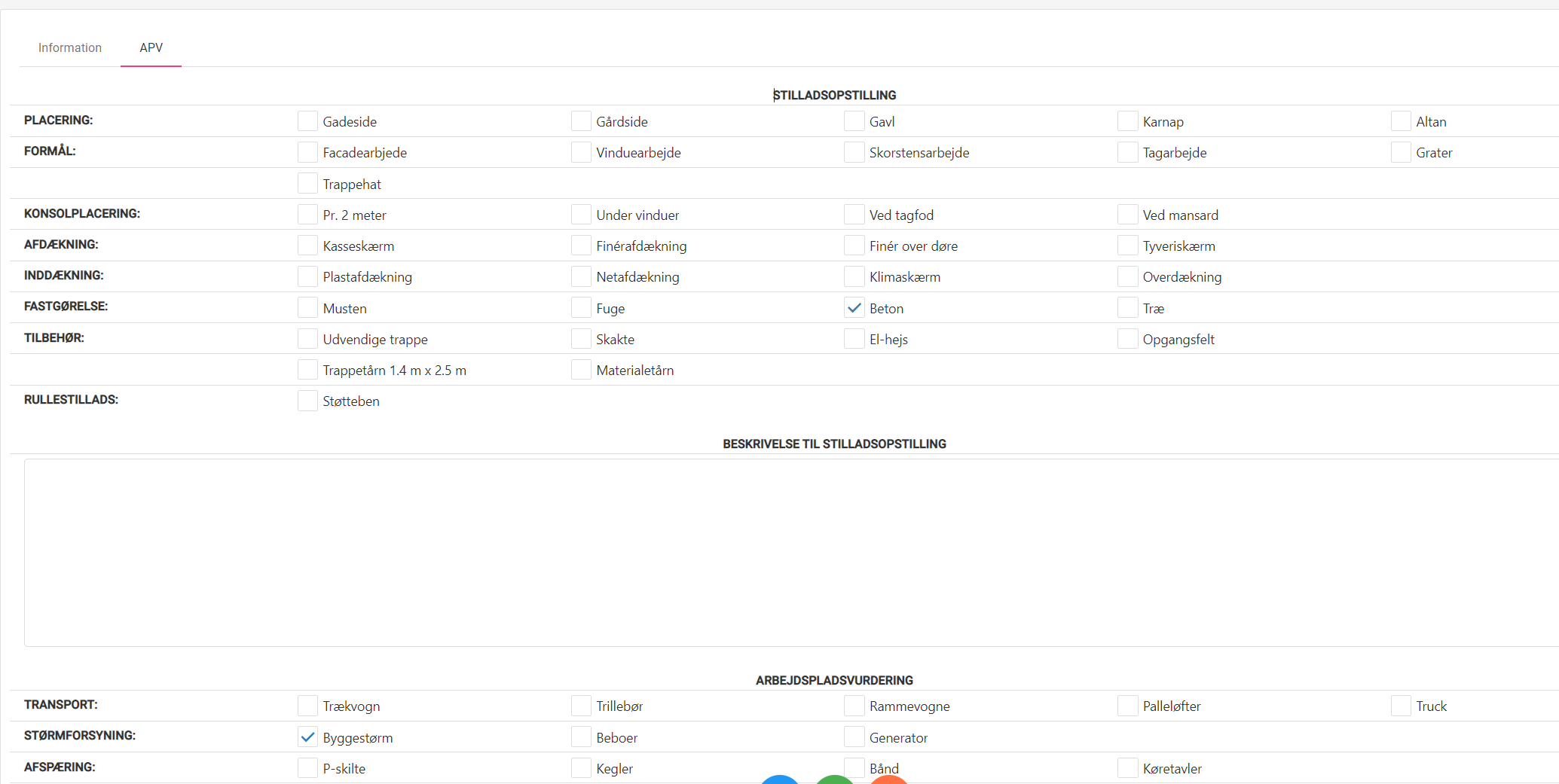Click the blue round floating button

(780, 779)
